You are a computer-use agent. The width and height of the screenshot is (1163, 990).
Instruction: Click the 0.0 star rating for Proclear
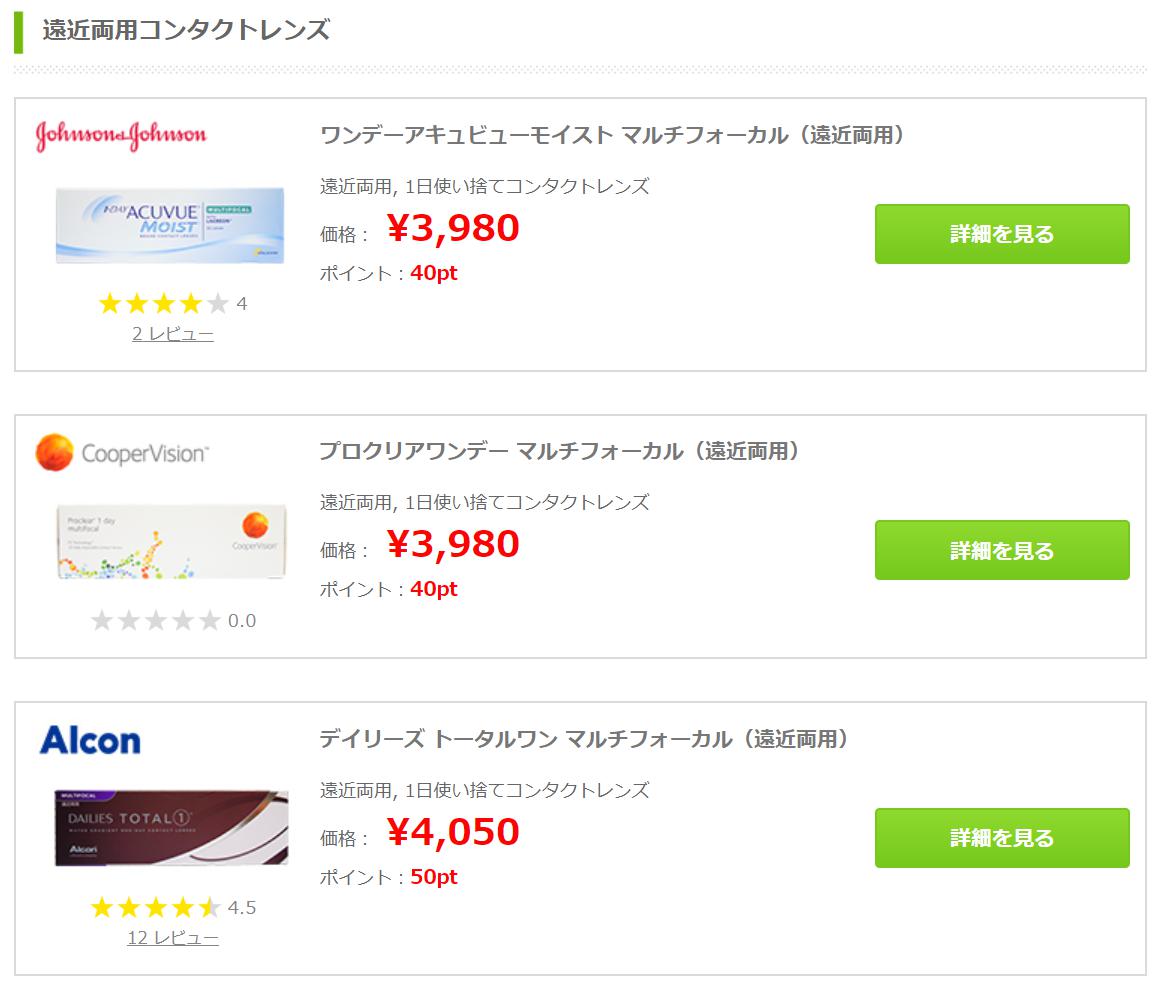coord(172,620)
